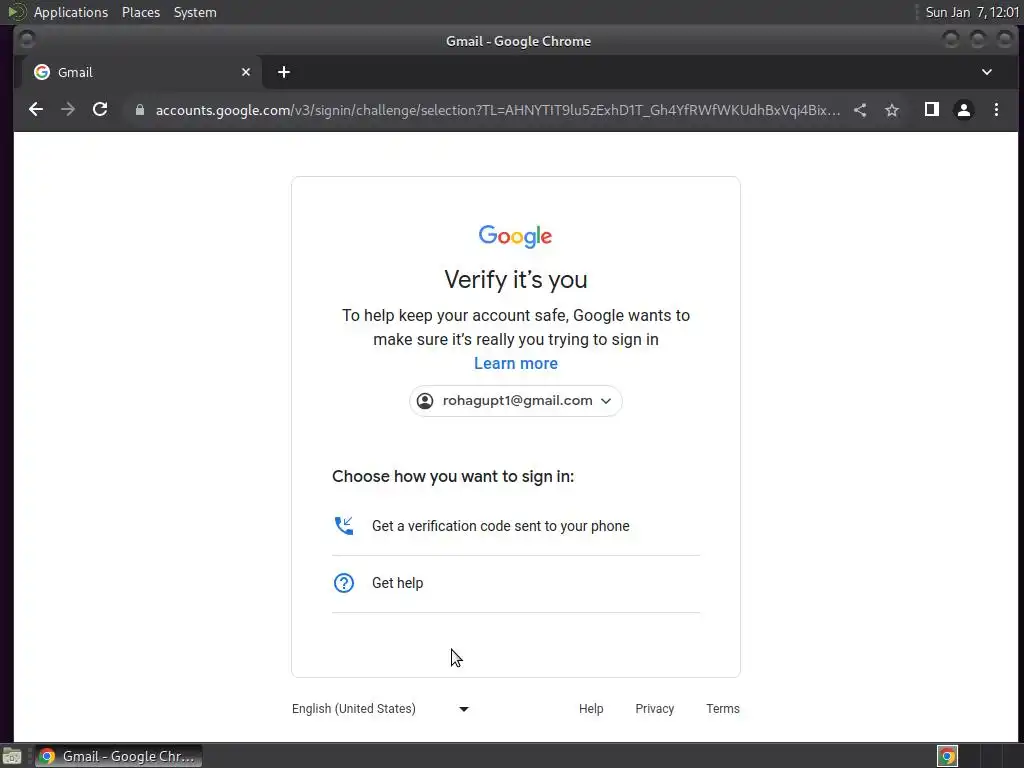Open the Terms footer link
The width and height of the screenshot is (1024, 768).
pyautogui.click(x=723, y=709)
